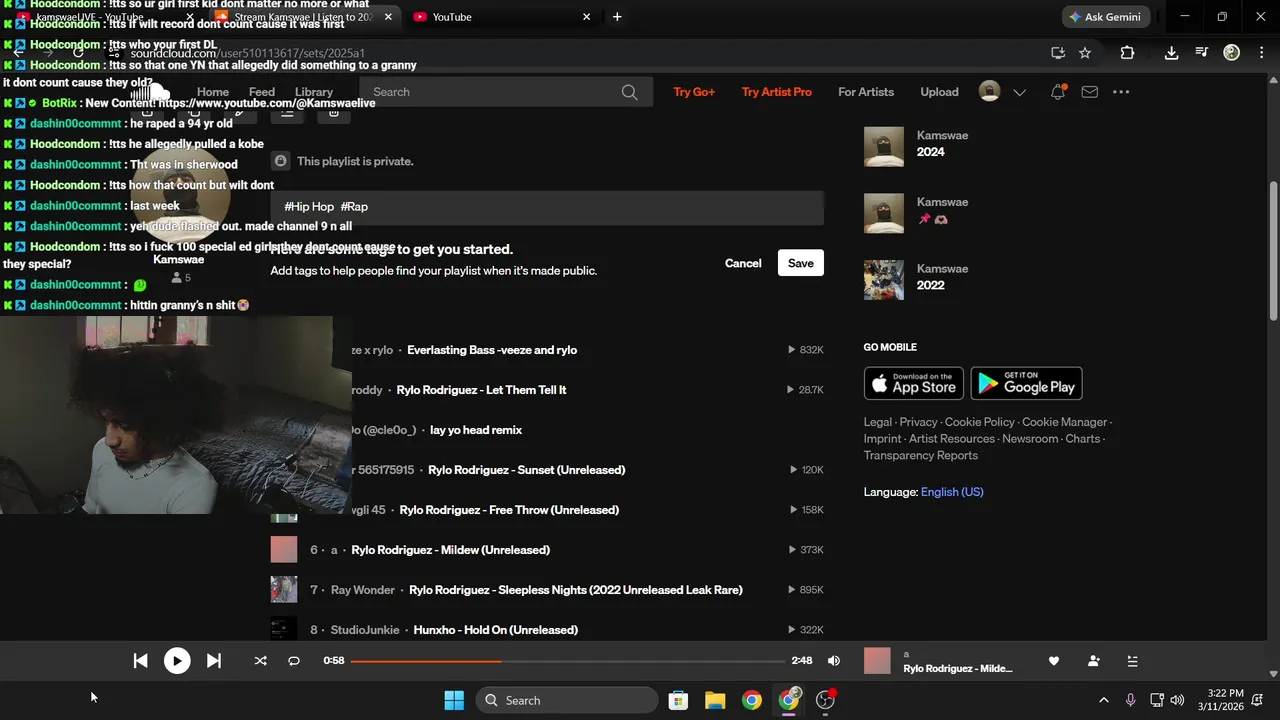Switch to the YouTube browser tab
Viewport: 1280px width, 720px height.
pos(500,17)
